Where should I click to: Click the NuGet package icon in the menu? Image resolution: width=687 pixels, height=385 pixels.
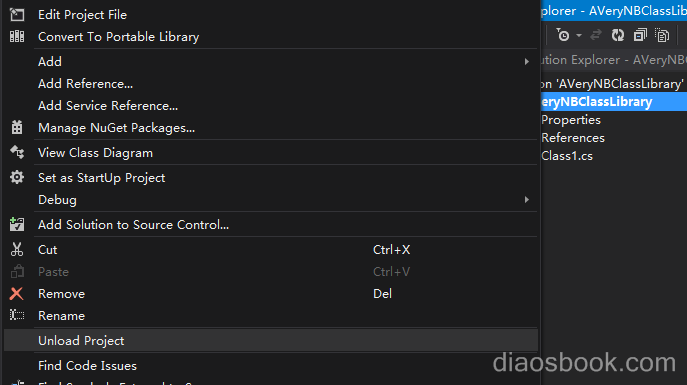point(17,127)
